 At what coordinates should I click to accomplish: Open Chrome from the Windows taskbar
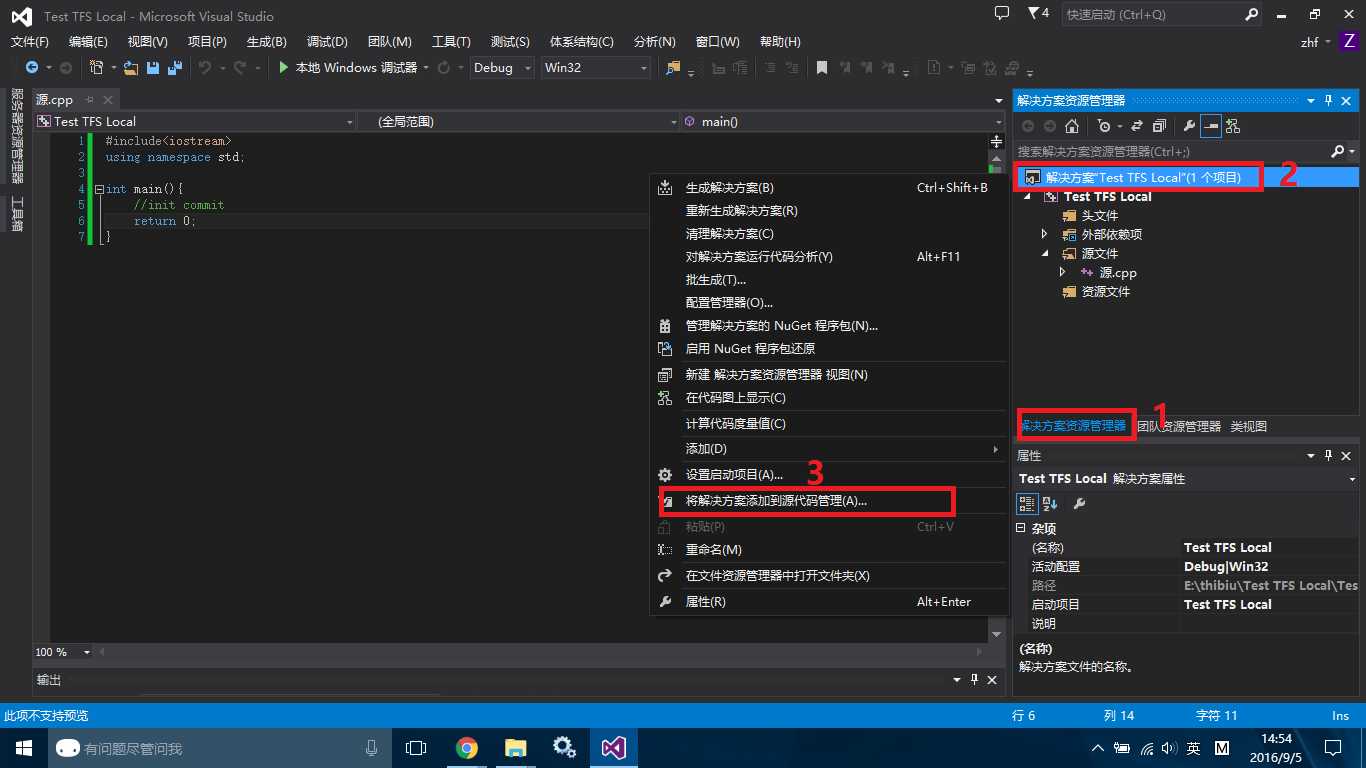(466, 748)
